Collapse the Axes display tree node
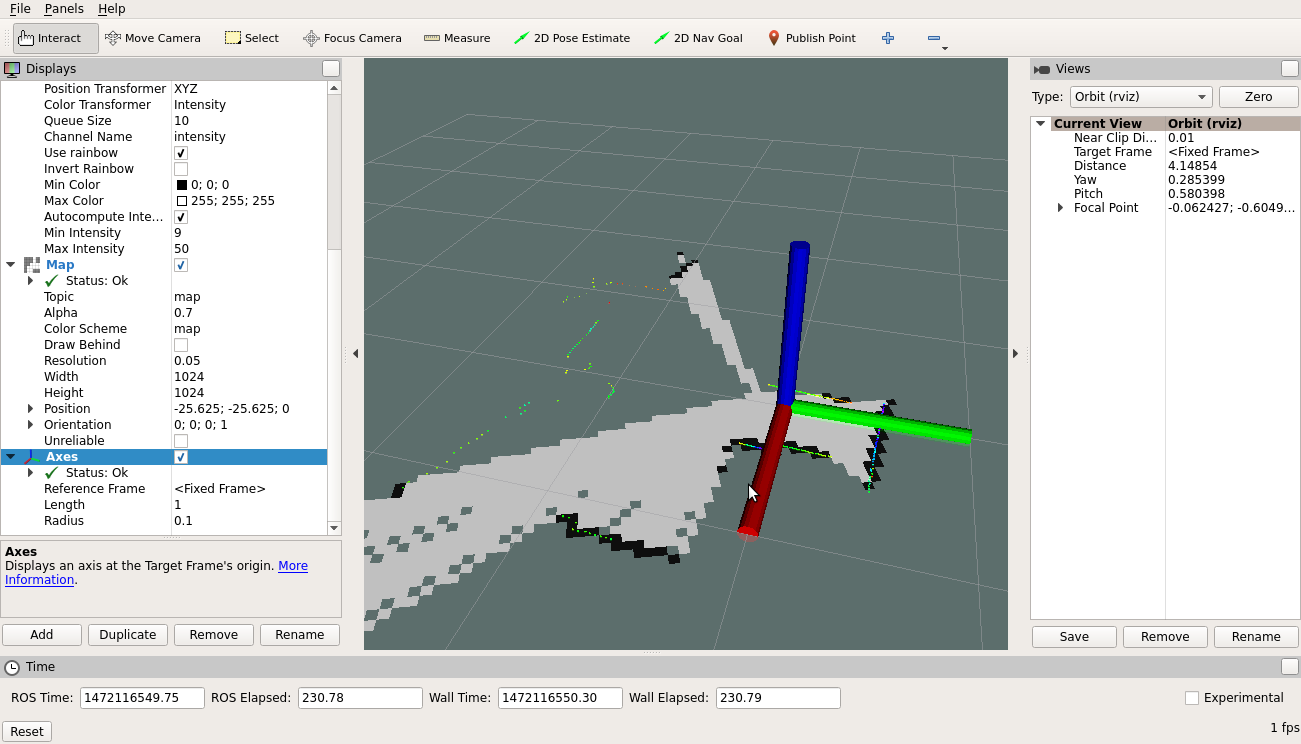The image size is (1301, 744). pos(11,457)
